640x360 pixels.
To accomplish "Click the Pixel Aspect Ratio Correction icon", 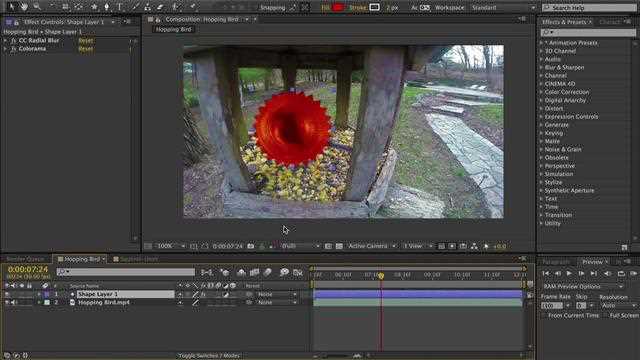I will click(x=442, y=246).
